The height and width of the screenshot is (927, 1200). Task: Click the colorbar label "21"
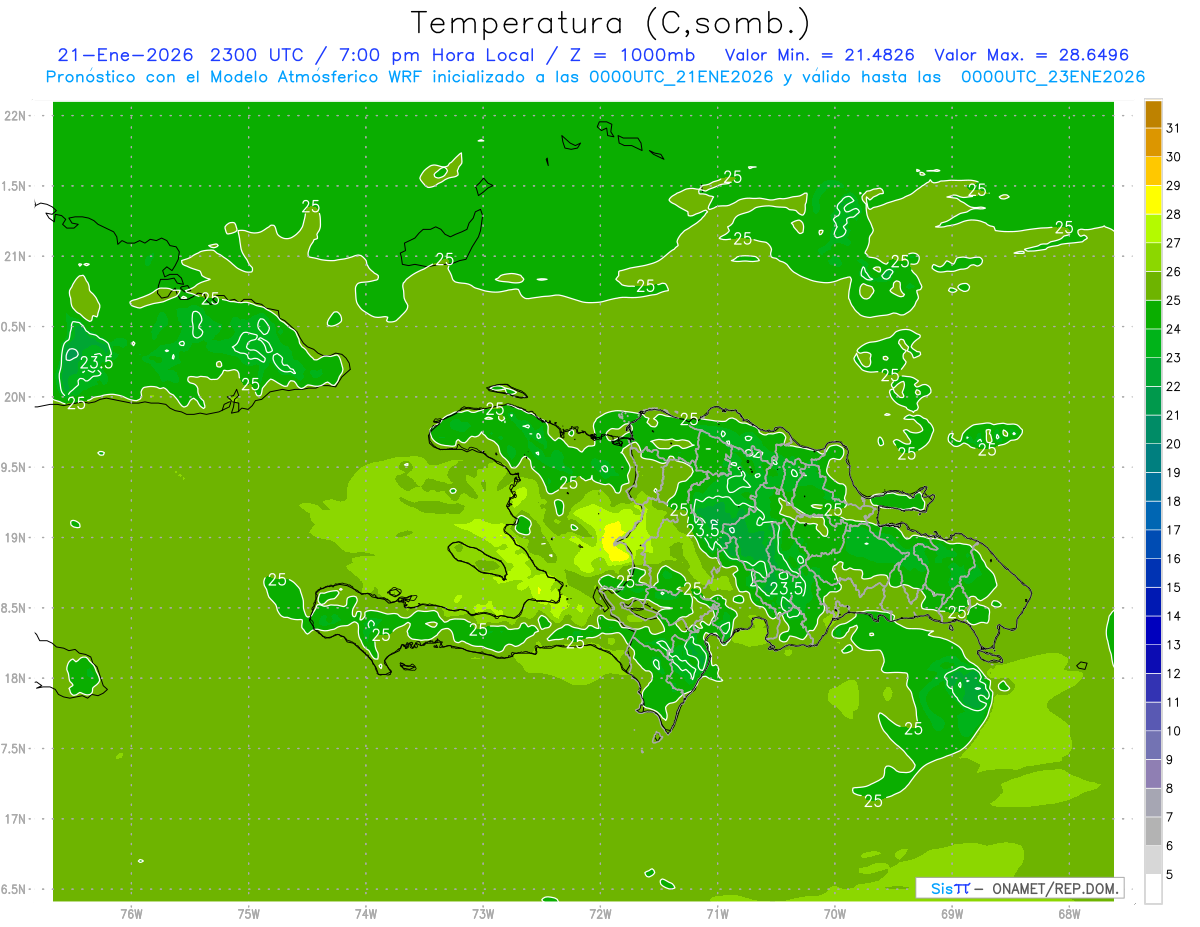tap(1173, 415)
